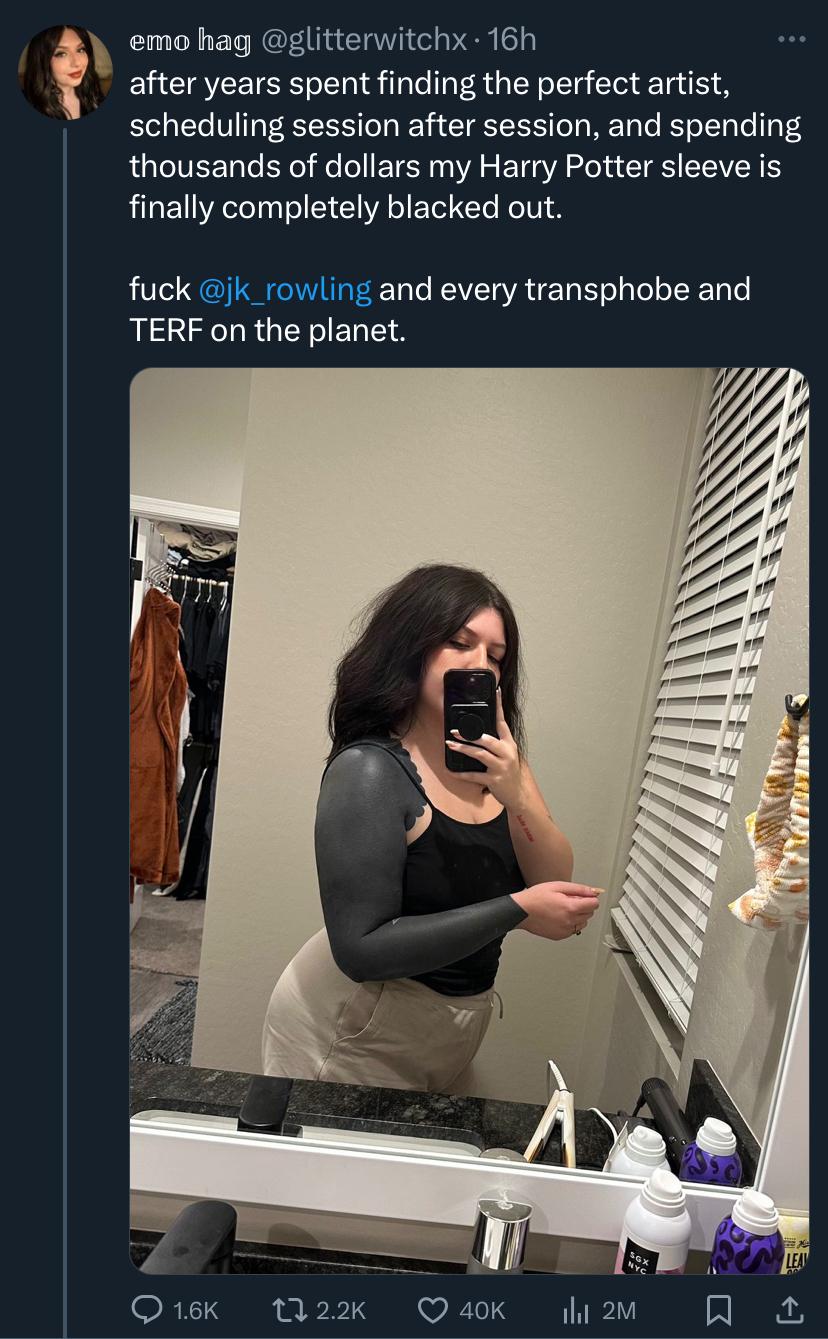Click the 2.2K reposts count
This screenshot has height=1339, width=828.
[x=341, y=1310]
